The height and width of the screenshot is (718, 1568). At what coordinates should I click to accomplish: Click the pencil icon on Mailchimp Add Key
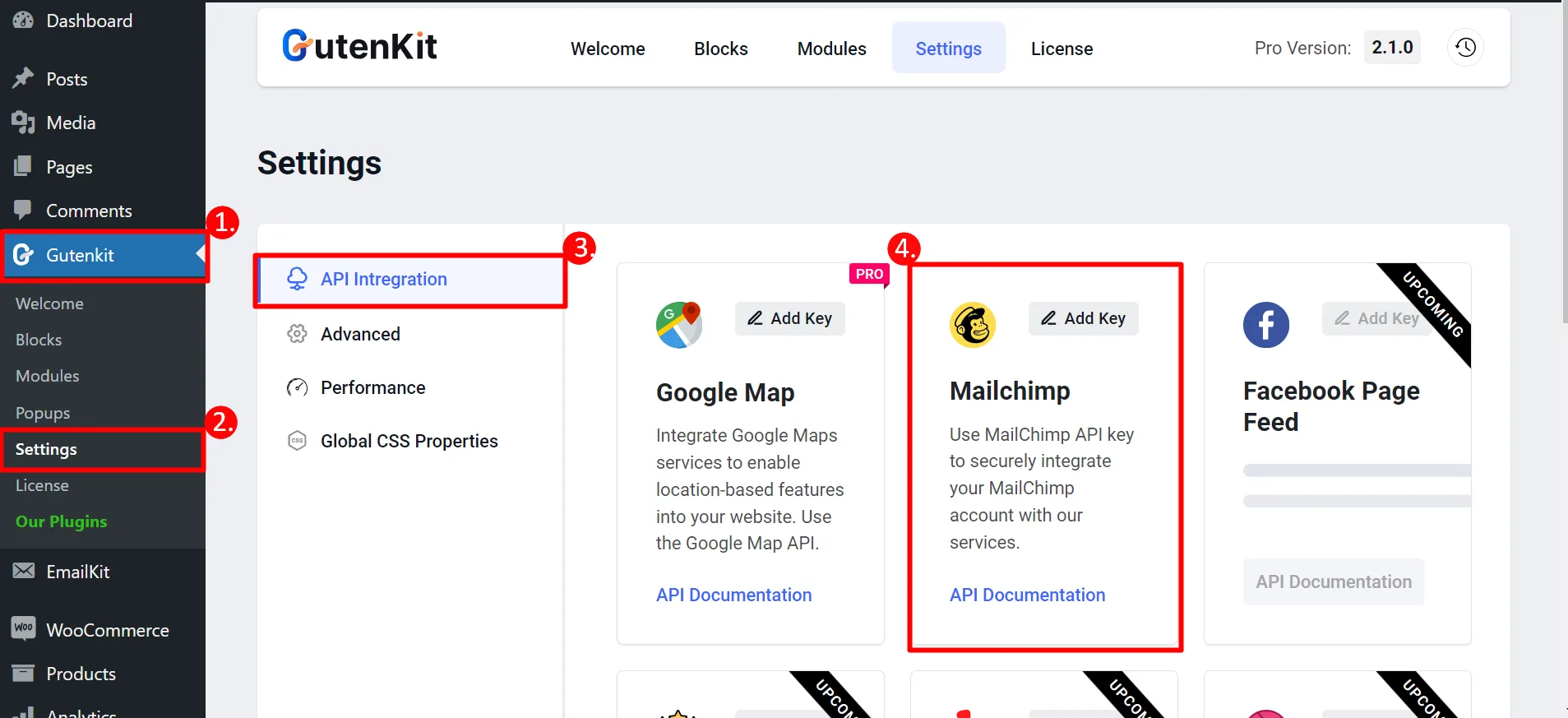(1048, 318)
